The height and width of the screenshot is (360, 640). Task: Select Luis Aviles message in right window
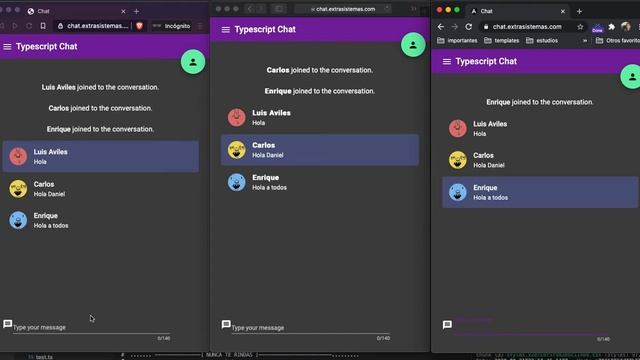(540, 129)
